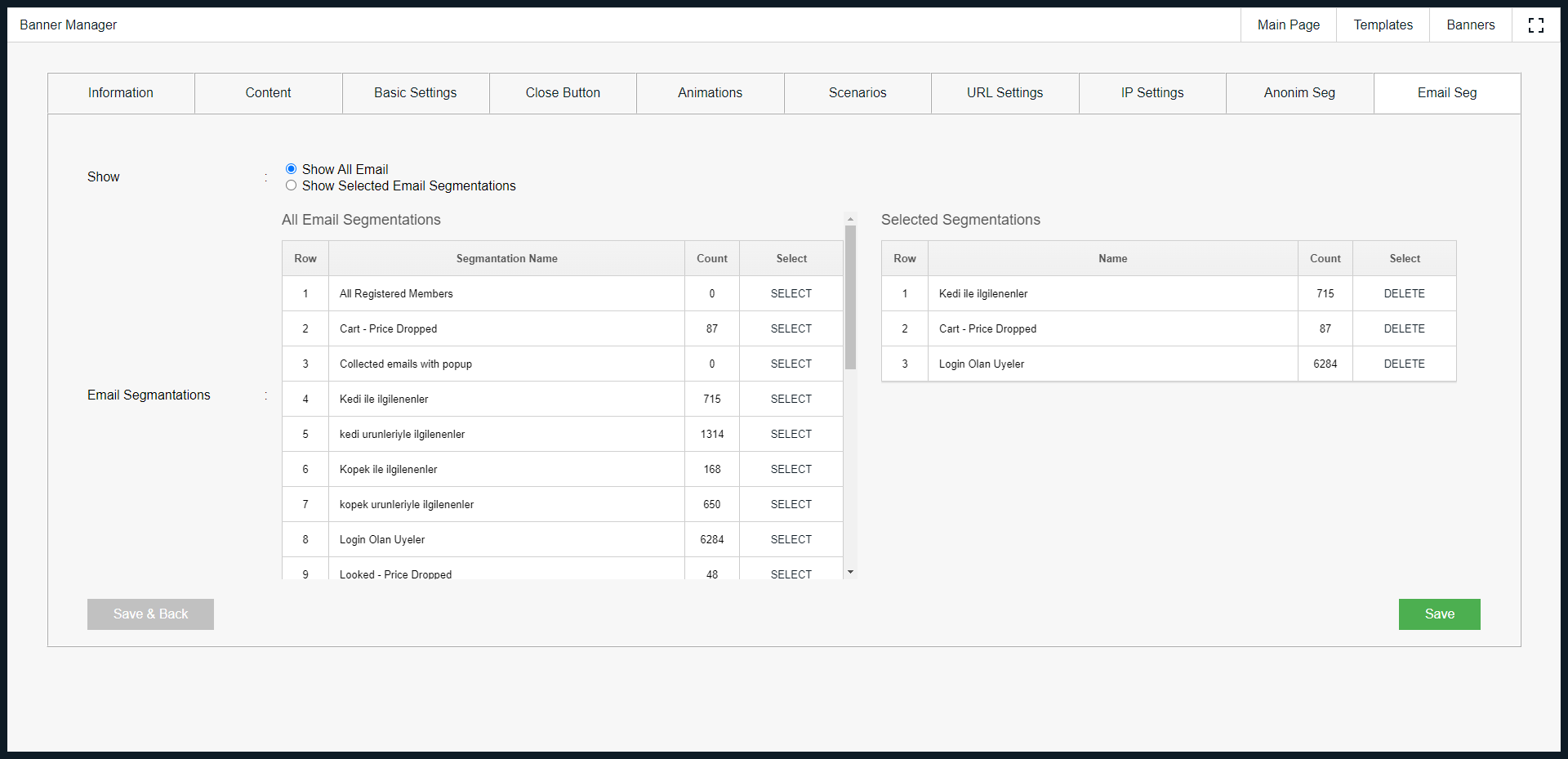Click Segmantation Name column header

click(506, 259)
